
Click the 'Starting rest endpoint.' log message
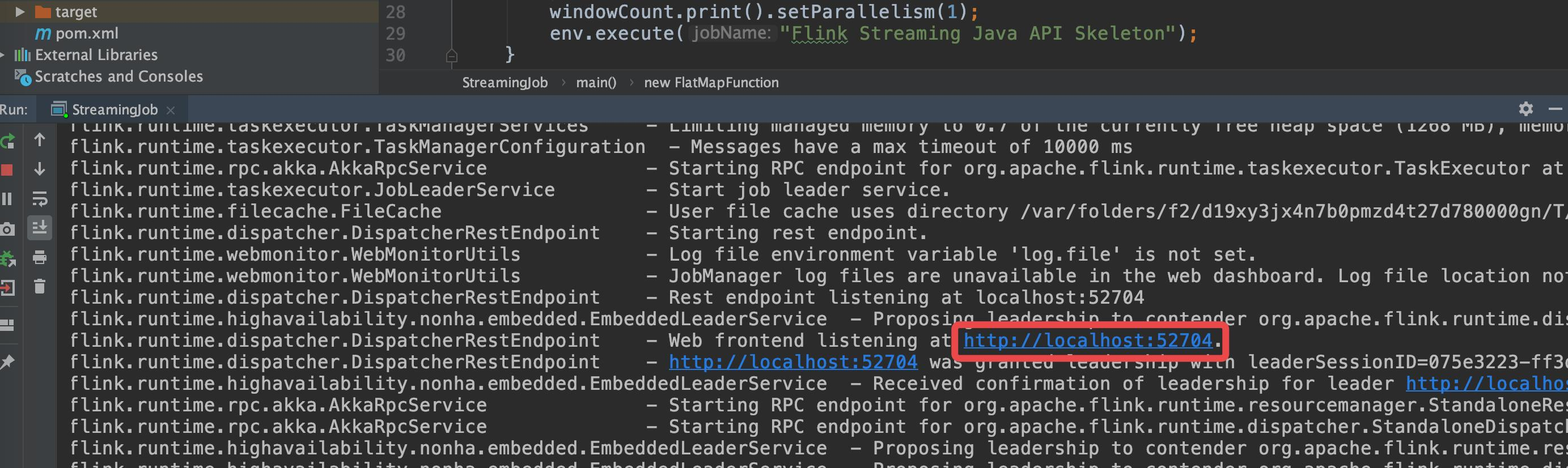798,233
